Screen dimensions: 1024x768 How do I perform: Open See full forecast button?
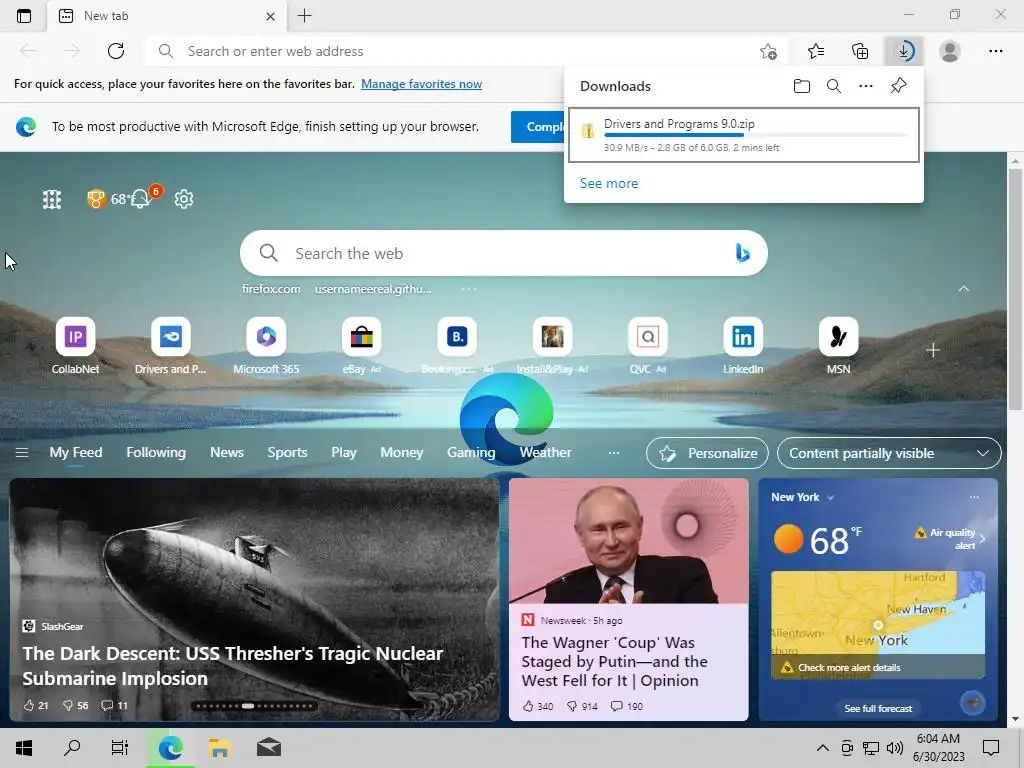(x=878, y=708)
